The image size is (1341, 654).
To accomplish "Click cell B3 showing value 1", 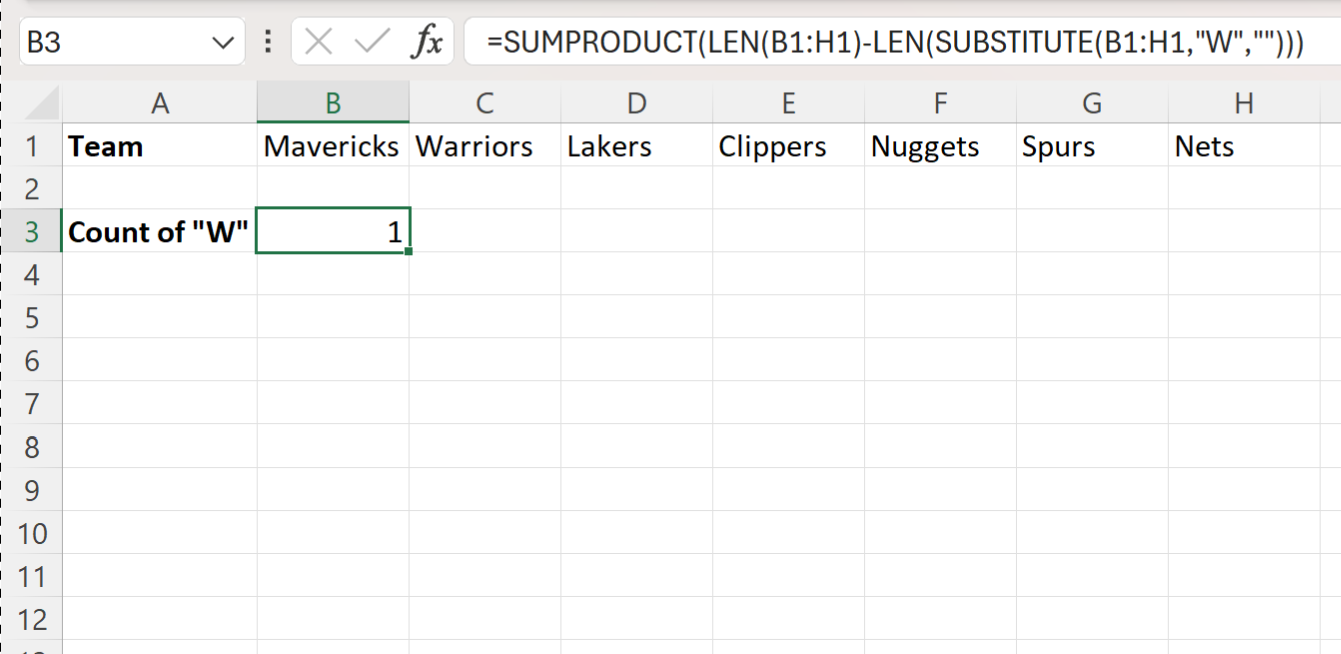I will (333, 231).
